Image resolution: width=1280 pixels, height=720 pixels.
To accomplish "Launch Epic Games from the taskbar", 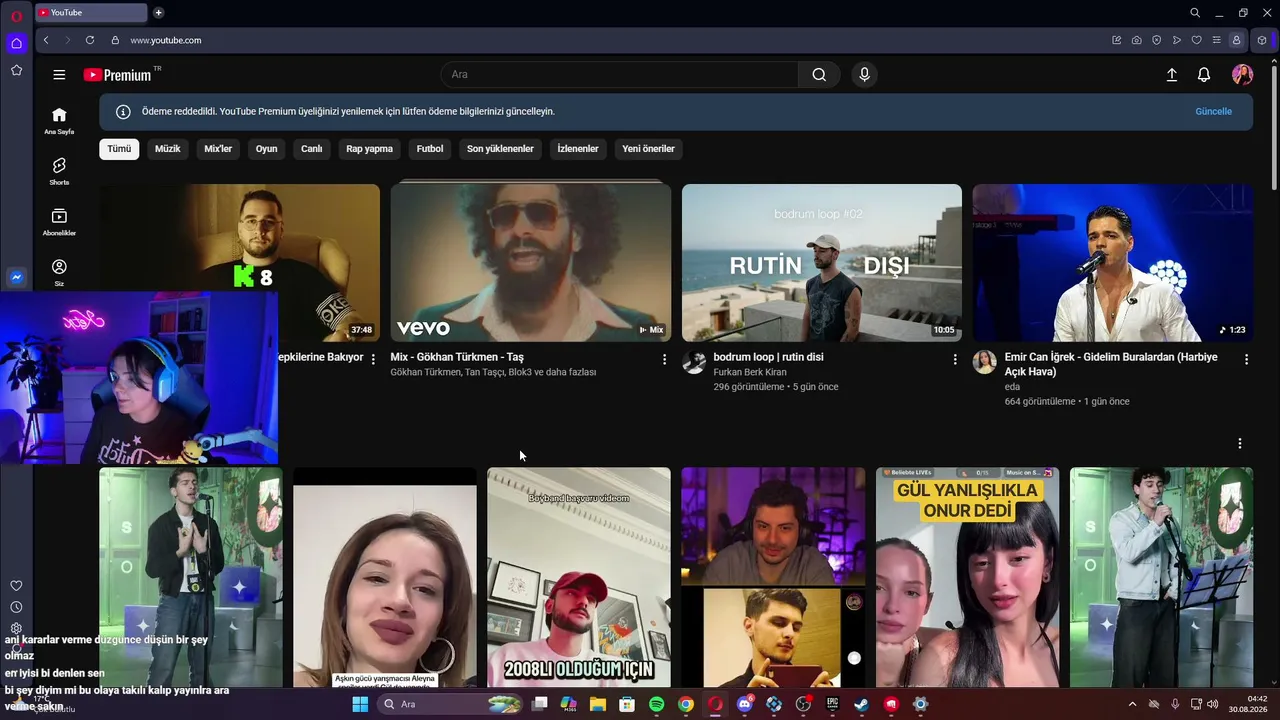I will [x=832, y=704].
